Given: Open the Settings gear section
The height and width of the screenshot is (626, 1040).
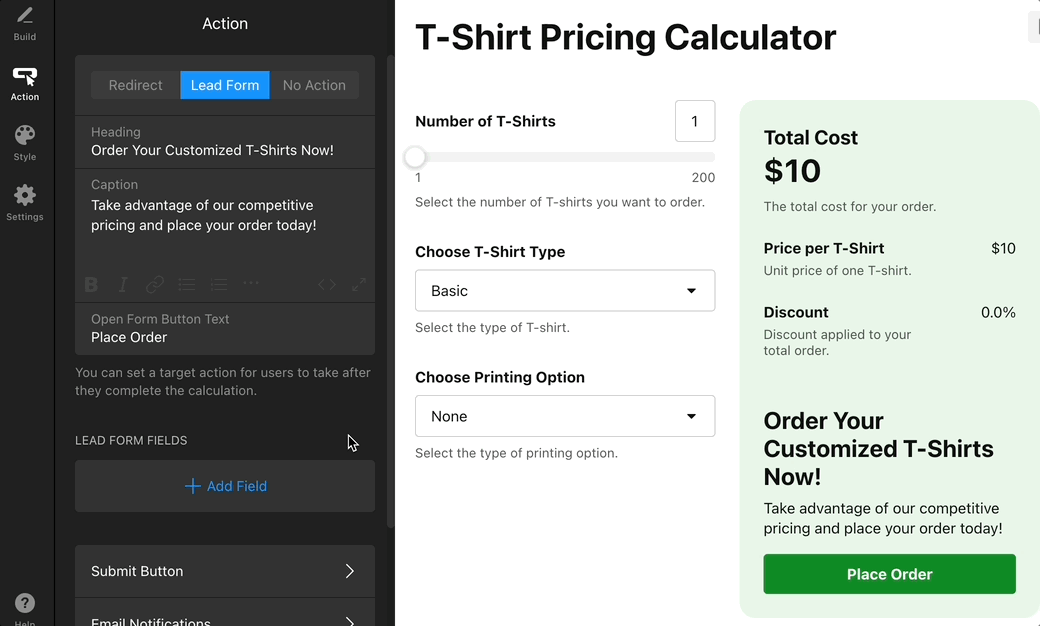Looking at the screenshot, I should pos(25,202).
